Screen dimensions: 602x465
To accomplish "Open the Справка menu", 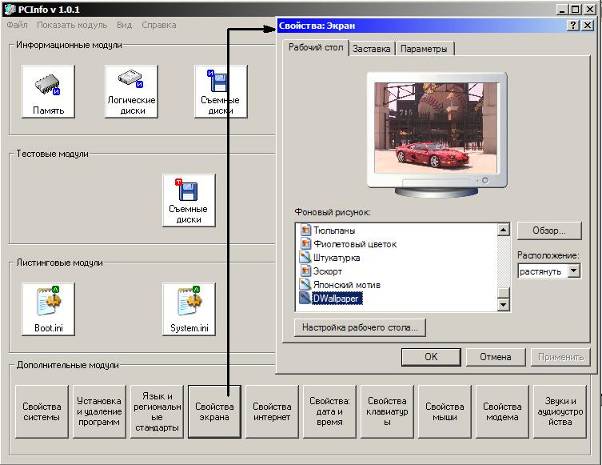I will click(158, 24).
